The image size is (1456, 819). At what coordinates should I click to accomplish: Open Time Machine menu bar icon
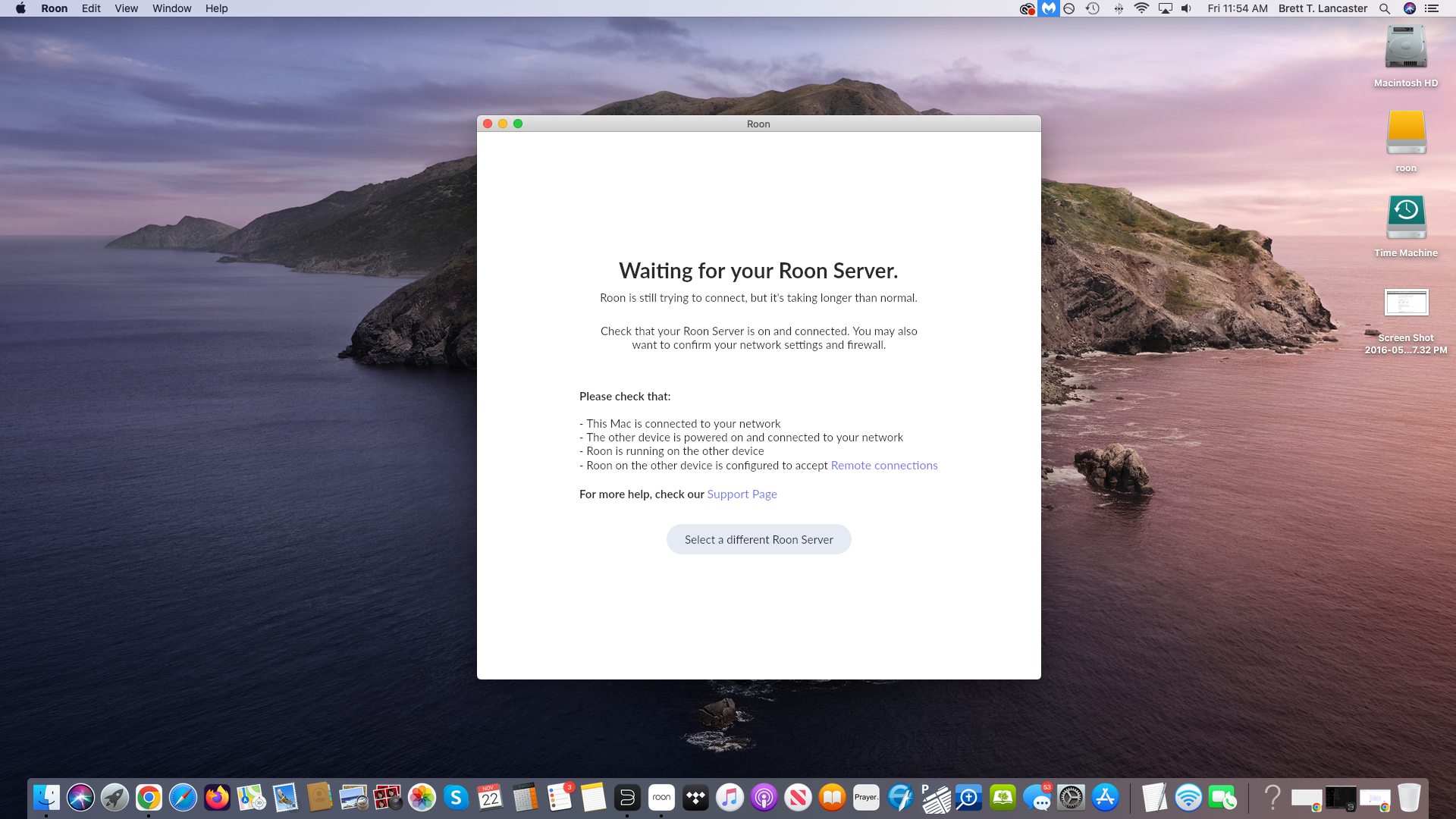point(1092,8)
